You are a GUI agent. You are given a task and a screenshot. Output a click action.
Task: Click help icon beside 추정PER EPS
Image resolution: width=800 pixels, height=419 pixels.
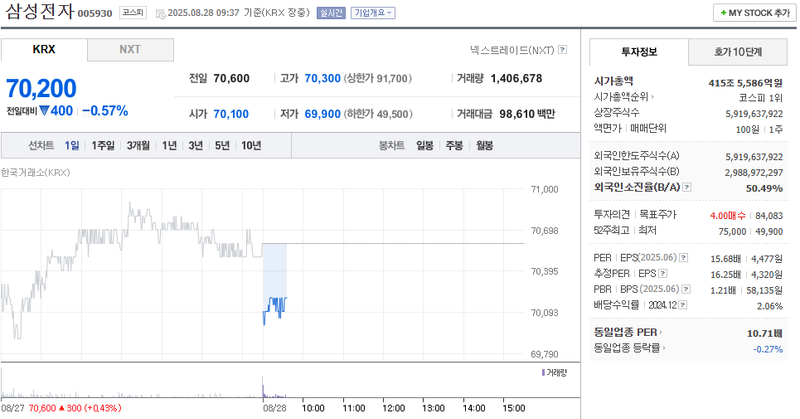(x=662, y=274)
